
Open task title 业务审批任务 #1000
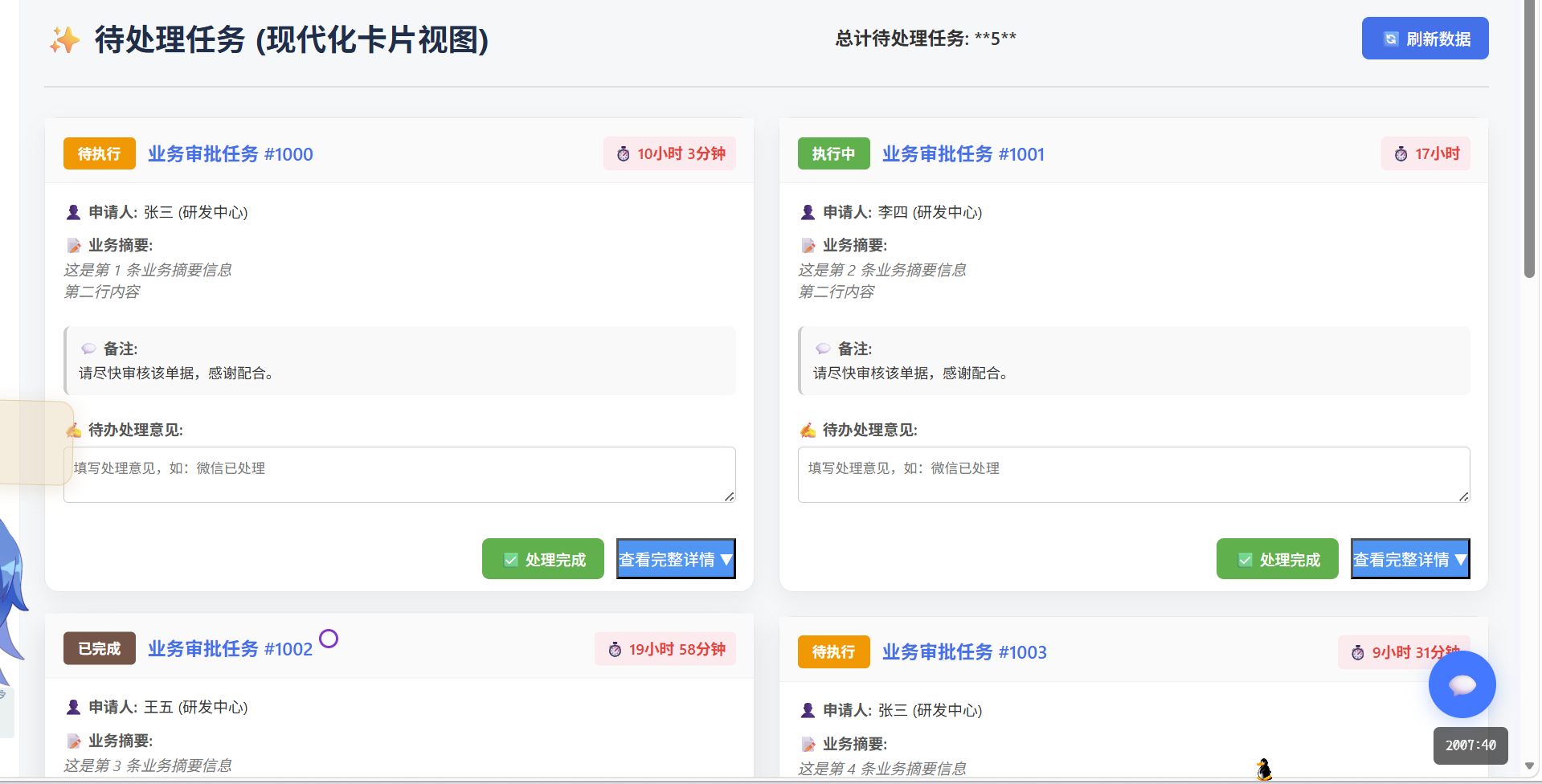(x=231, y=154)
